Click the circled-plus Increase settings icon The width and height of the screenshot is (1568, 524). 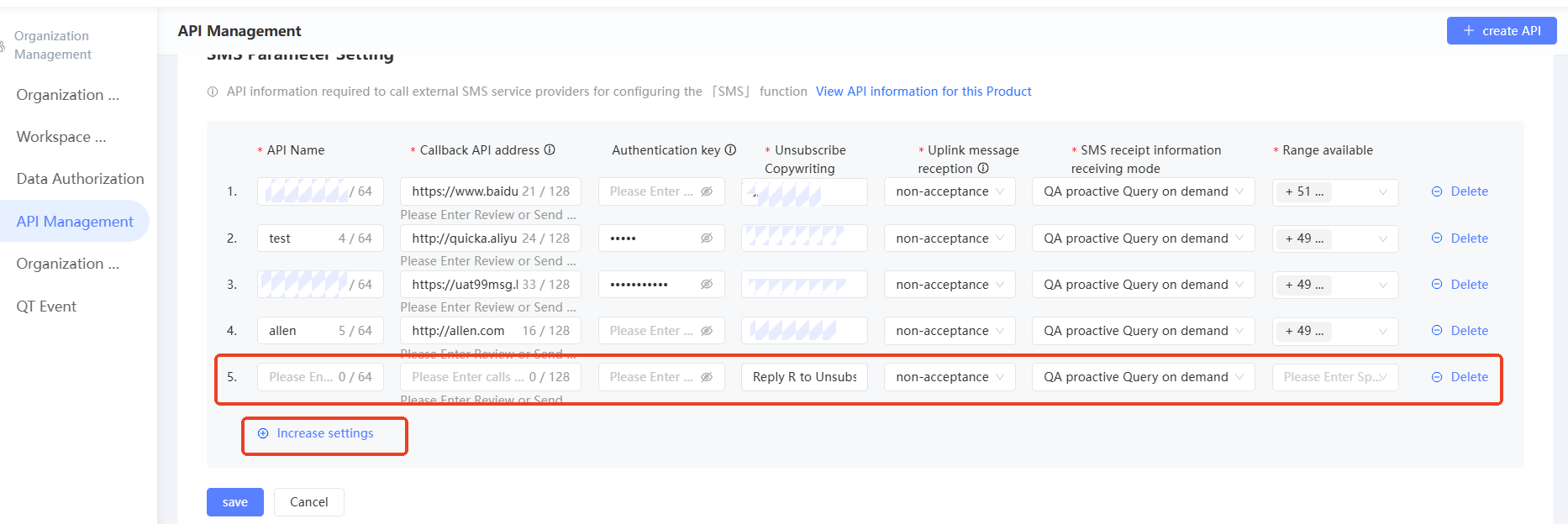[x=263, y=433]
